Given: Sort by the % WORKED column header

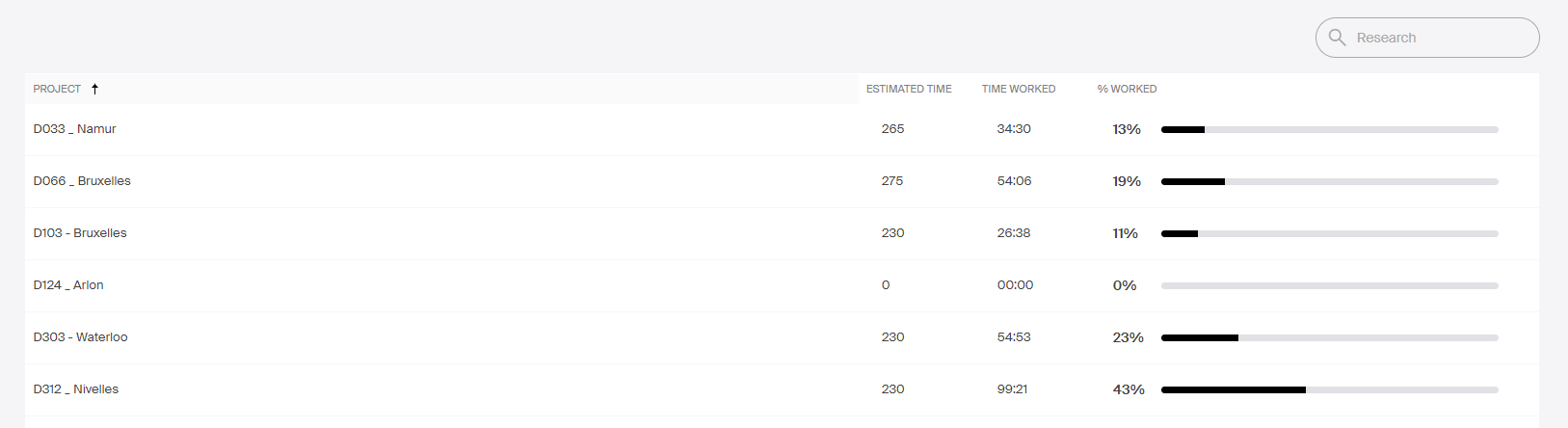Looking at the screenshot, I should (x=1127, y=89).
